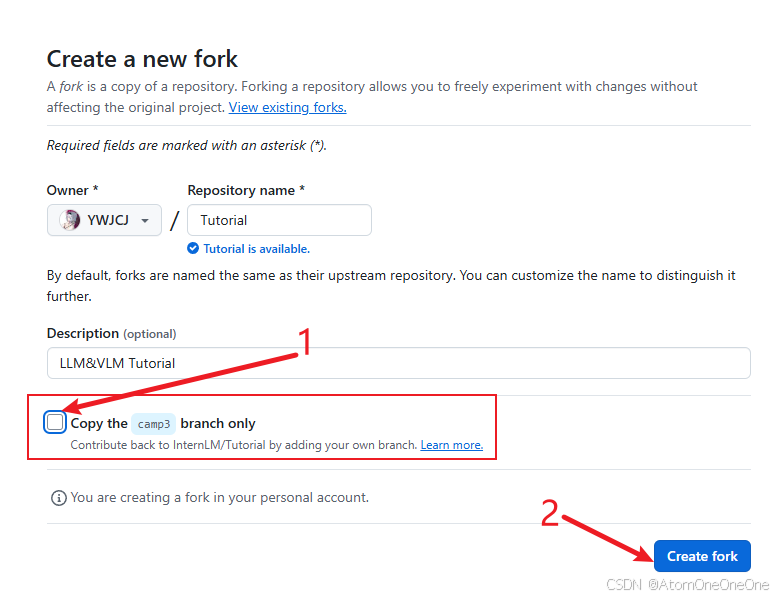
Task: Expand owner selector showing YWJCJ
Action: (x=104, y=220)
